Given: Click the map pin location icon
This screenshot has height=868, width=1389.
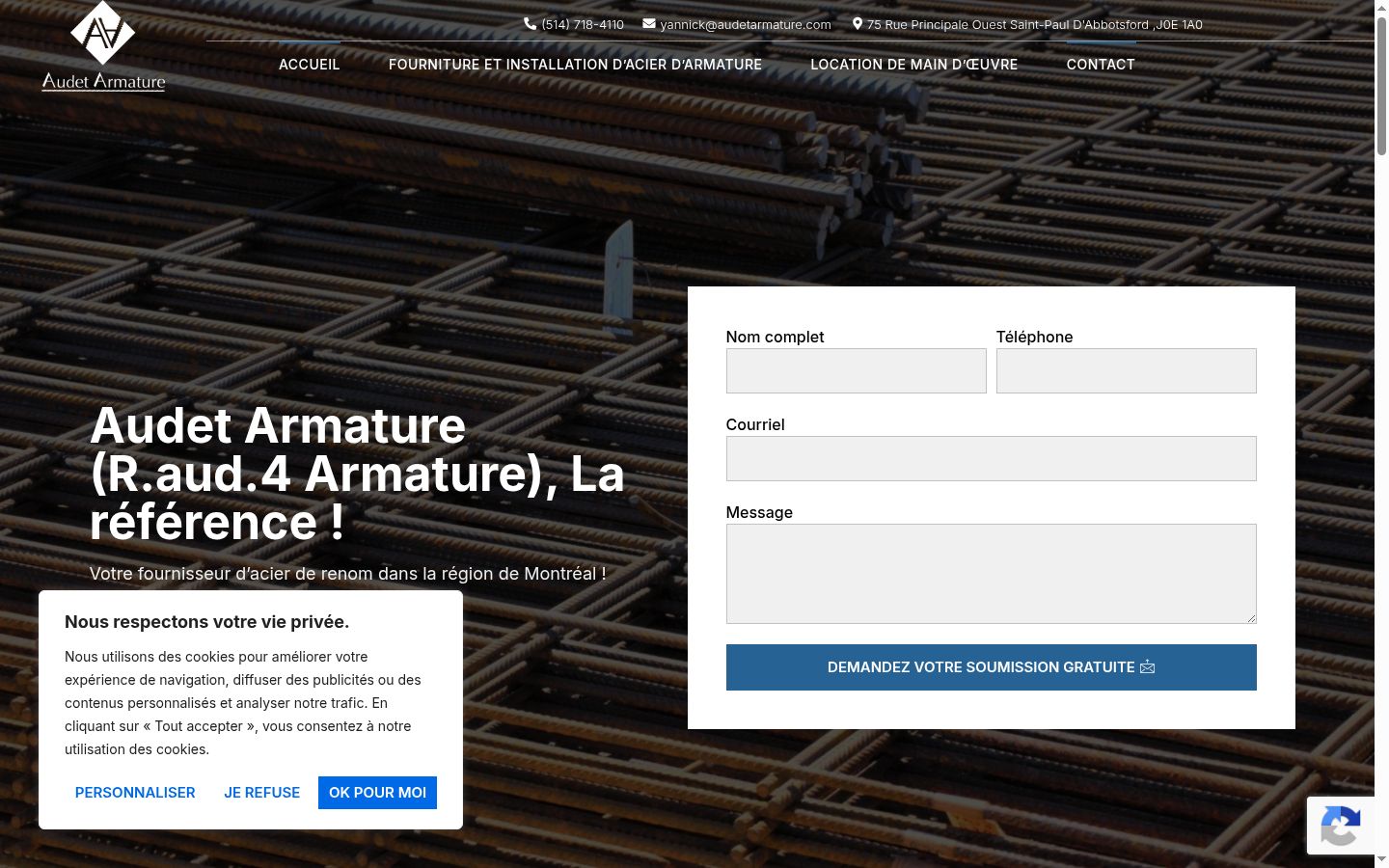Looking at the screenshot, I should [x=858, y=24].
